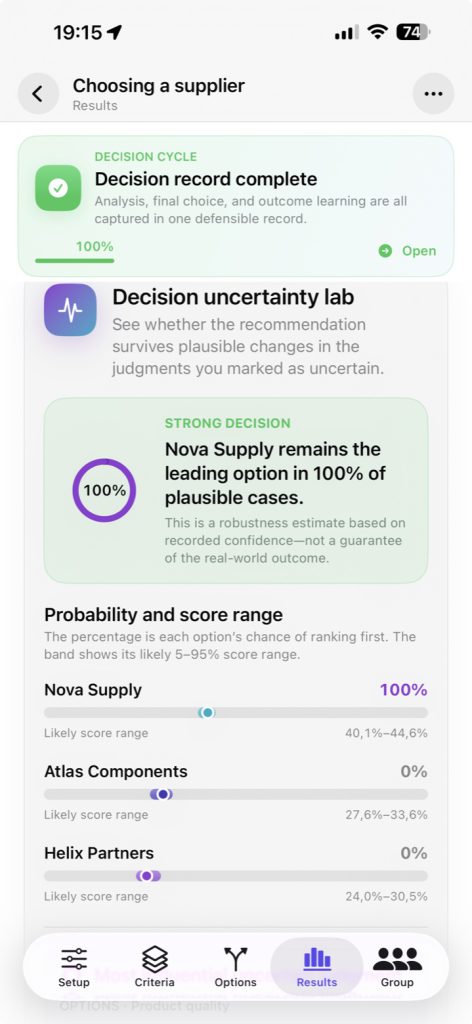Open the three-dots more menu
The width and height of the screenshot is (472, 1024).
coord(433,94)
